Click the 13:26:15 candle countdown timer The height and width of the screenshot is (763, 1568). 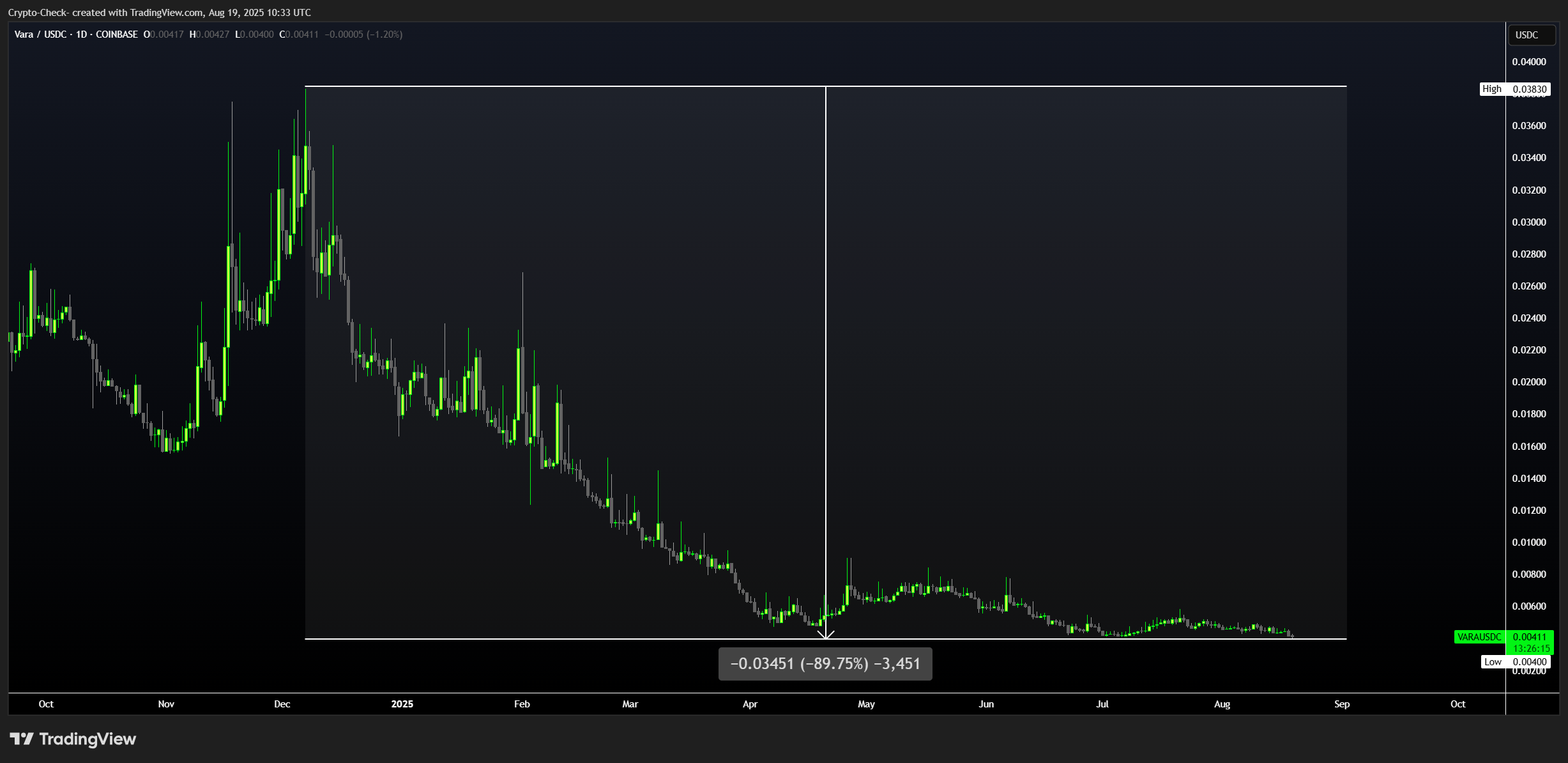[1531, 649]
